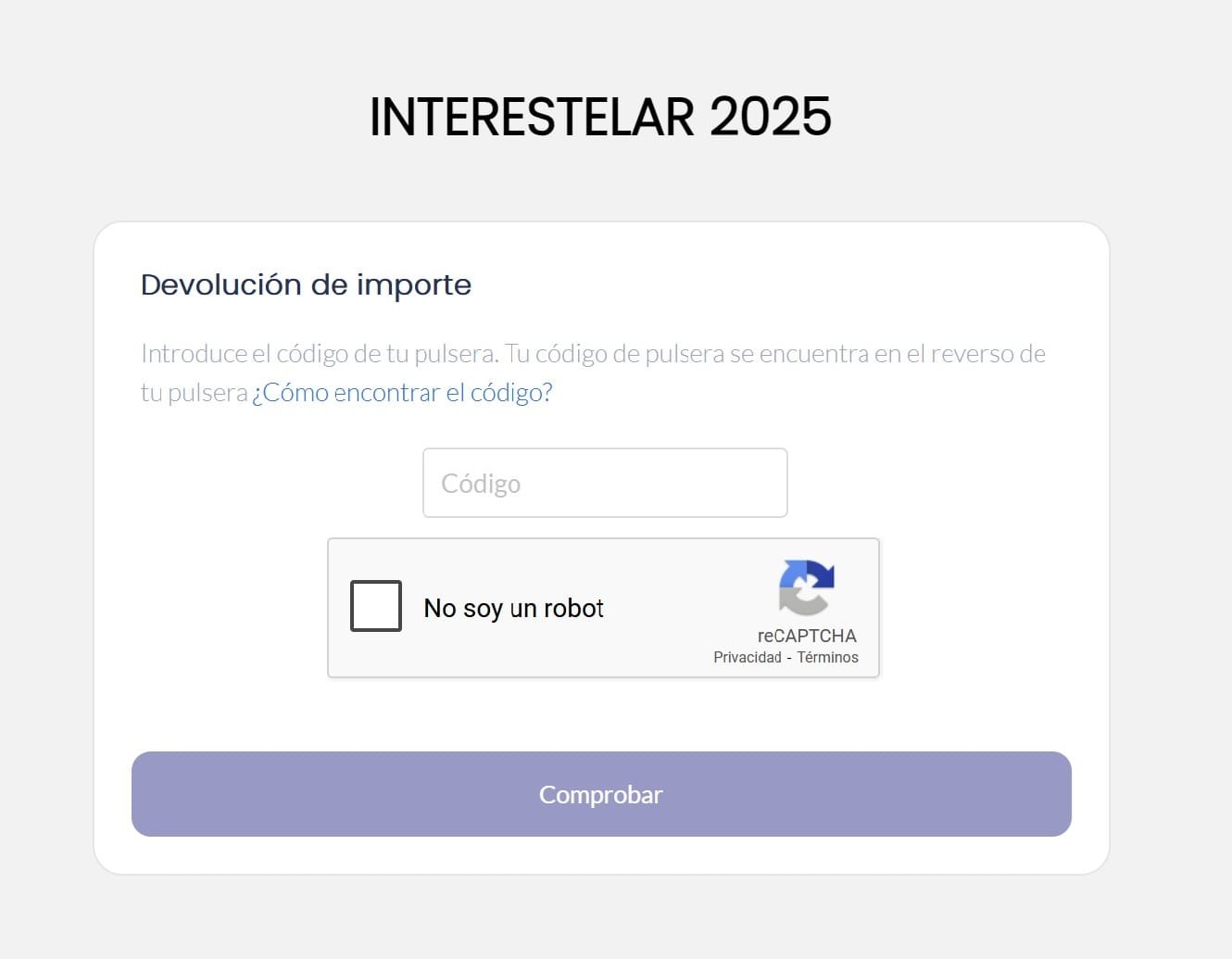Open the Privacidad link of reCAPTCHA
Viewport: 1232px width, 959px height.
(746, 657)
